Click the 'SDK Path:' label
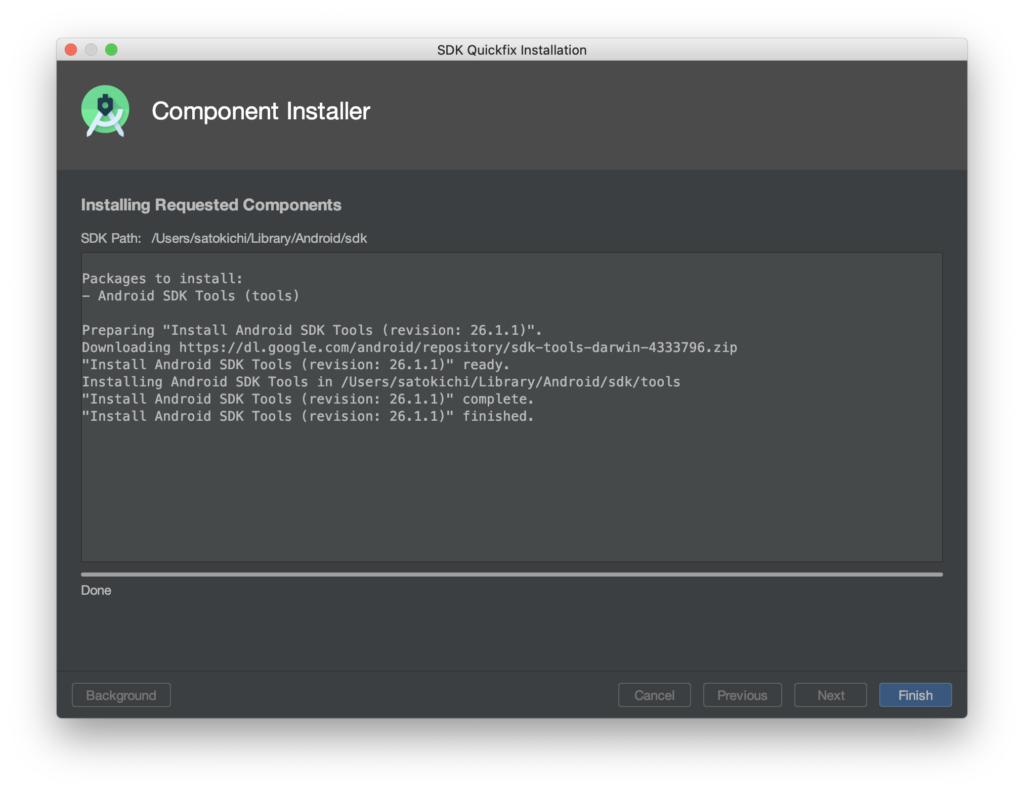This screenshot has height=793, width=1024. tap(111, 238)
